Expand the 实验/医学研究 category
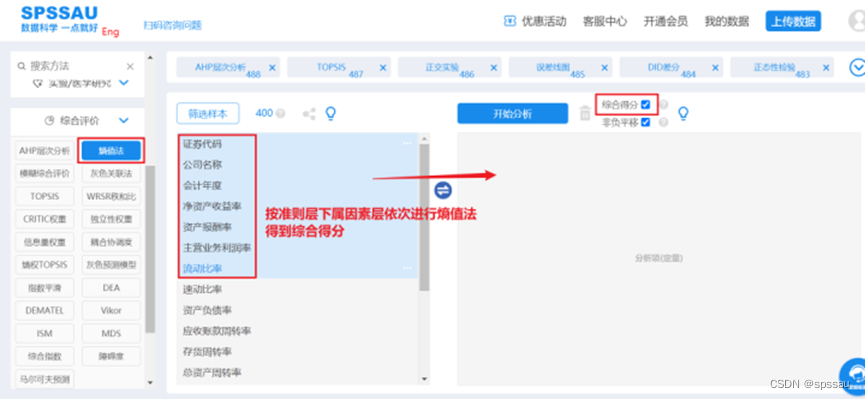Screen dimensions: 865x399 [124, 83]
